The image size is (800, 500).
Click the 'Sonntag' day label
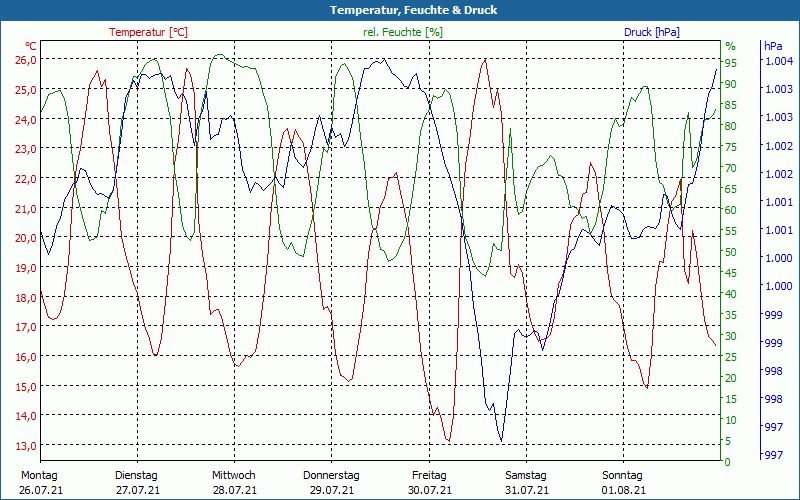tap(624, 475)
